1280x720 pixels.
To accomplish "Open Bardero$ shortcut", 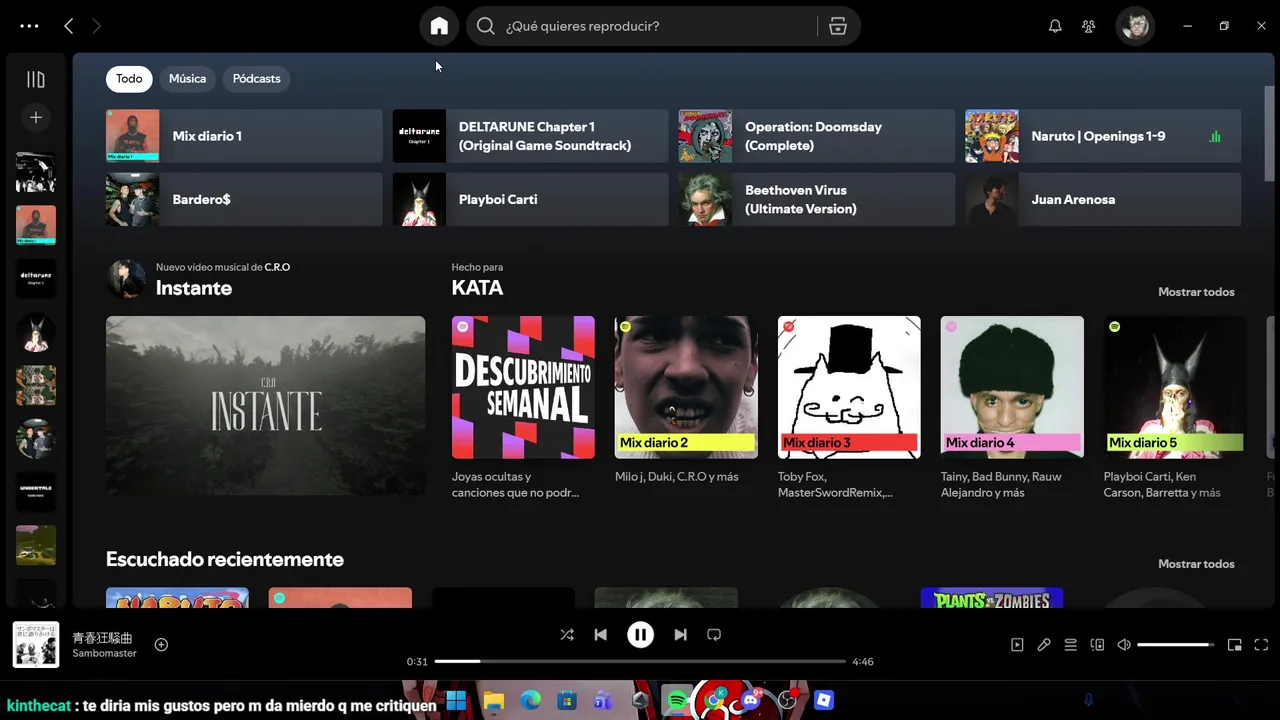I will point(244,199).
